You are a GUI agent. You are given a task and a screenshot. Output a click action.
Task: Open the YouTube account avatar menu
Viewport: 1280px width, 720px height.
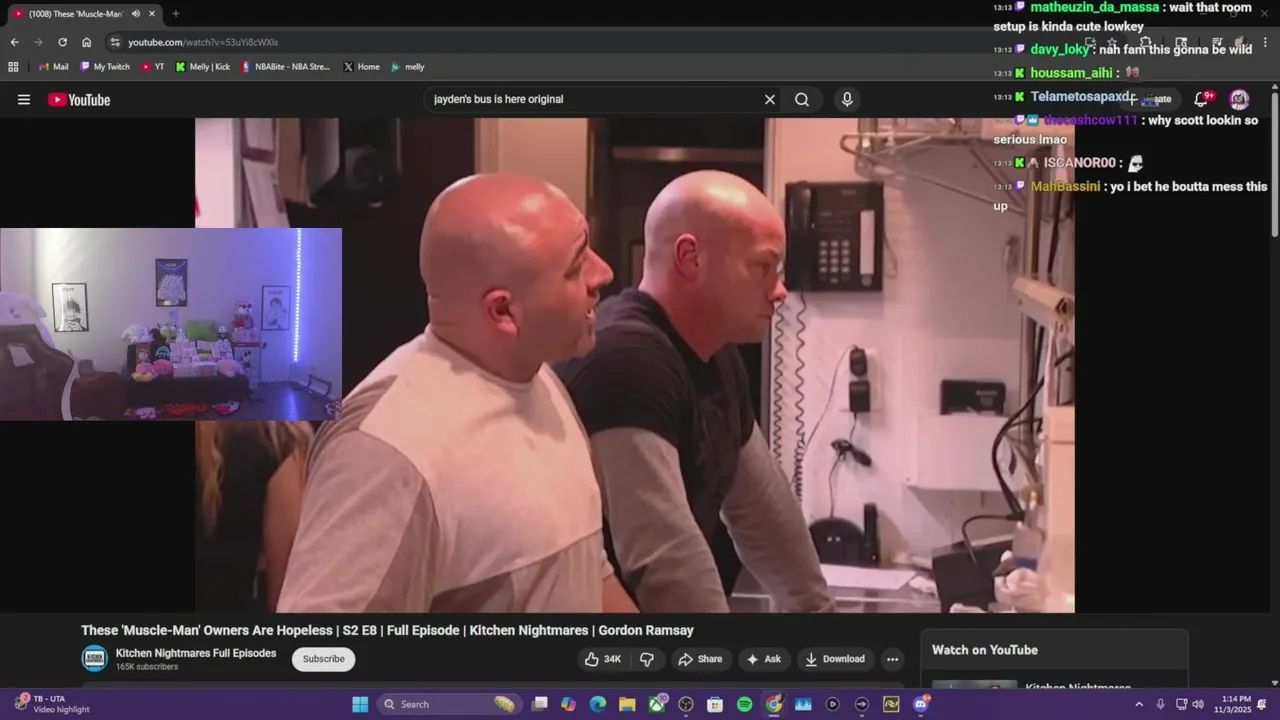click(1239, 99)
